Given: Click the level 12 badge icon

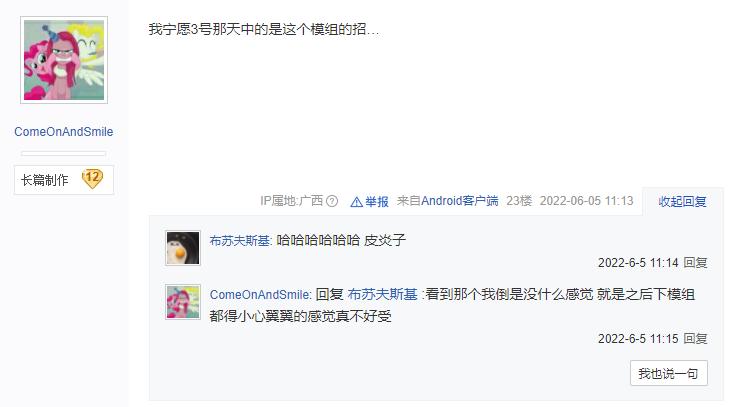Looking at the screenshot, I should coord(92,179).
